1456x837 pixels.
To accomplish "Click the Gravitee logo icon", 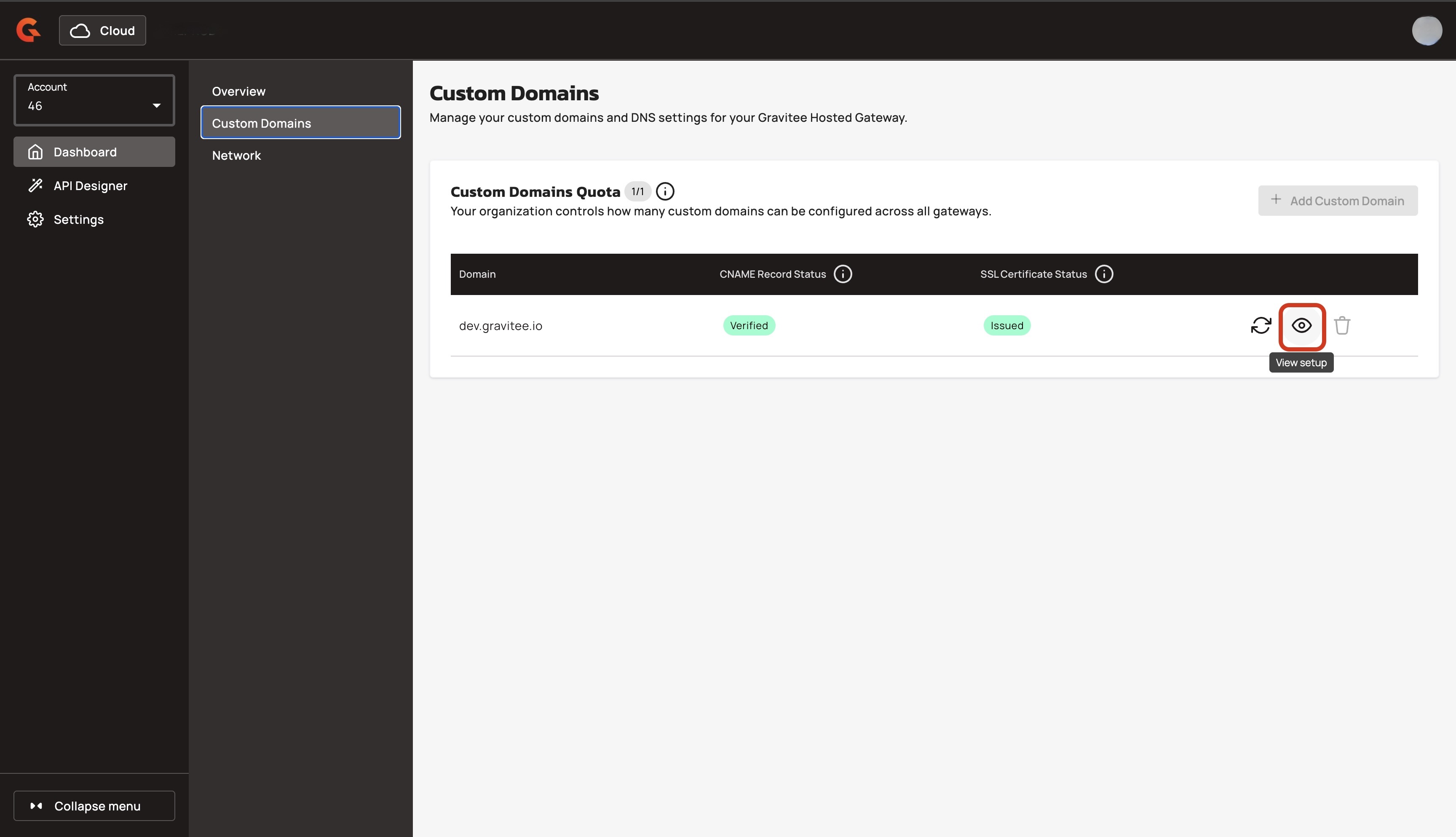I will click(x=28, y=30).
